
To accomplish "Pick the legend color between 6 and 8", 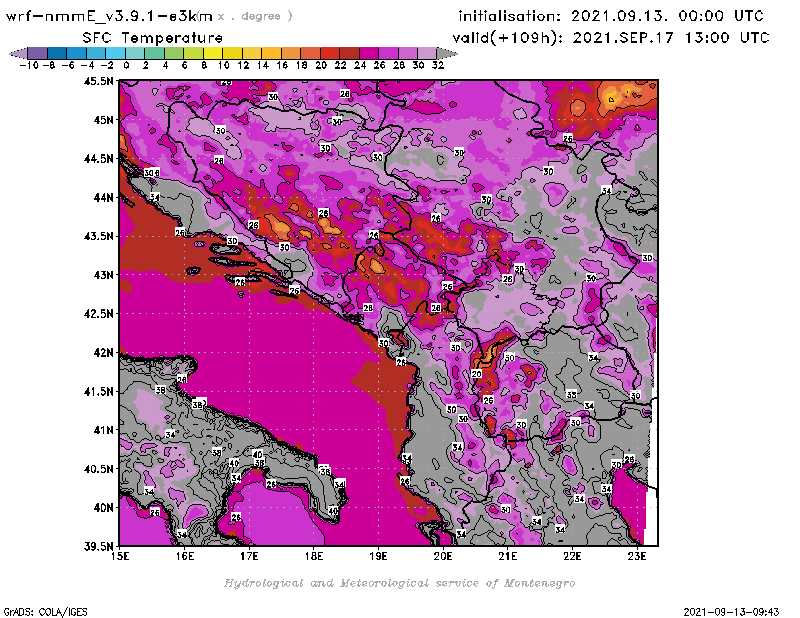I will 193,54.
